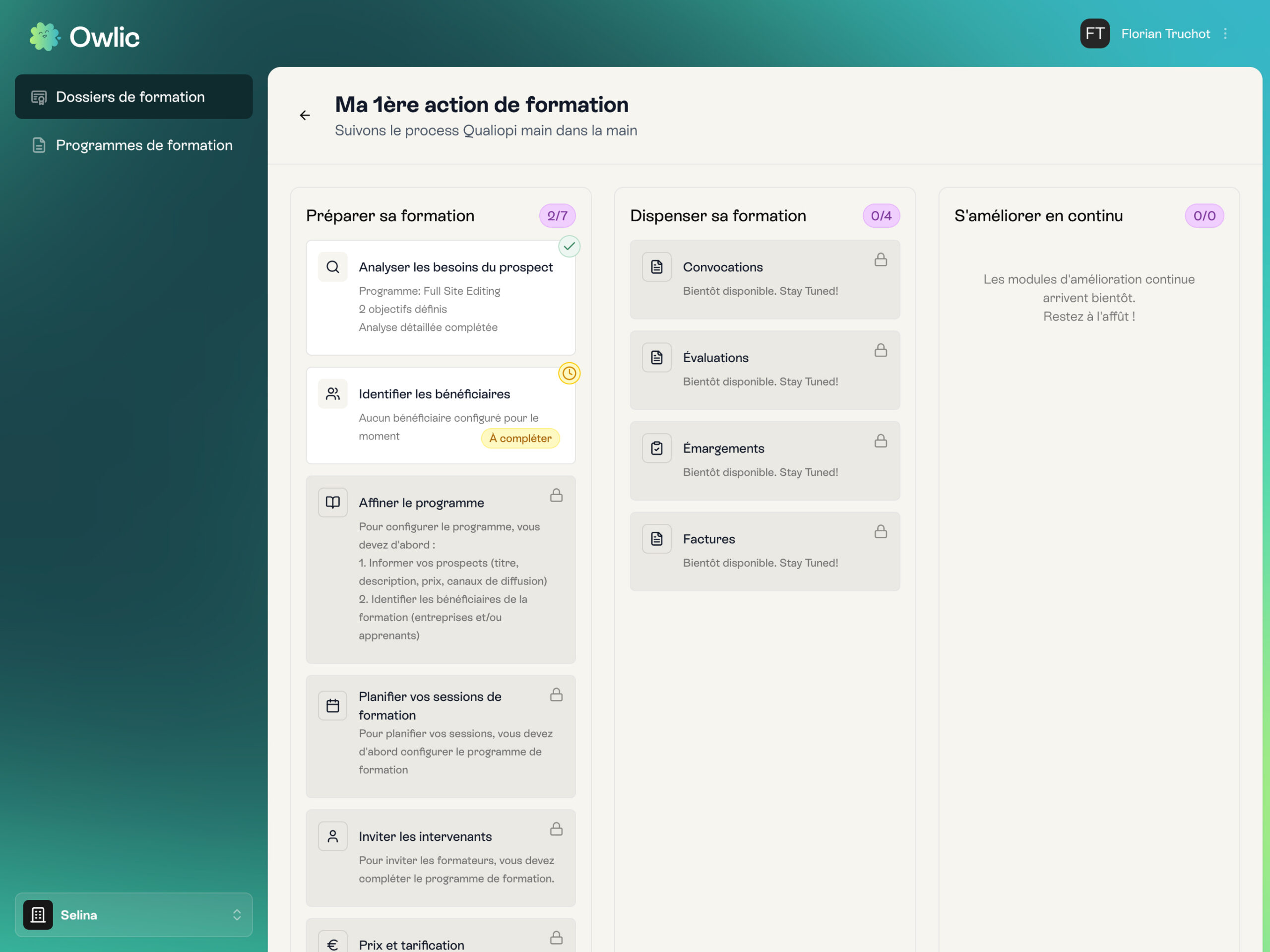Click the lock icon on the Convocations card
This screenshot has width=1270, height=952.
(x=881, y=259)
